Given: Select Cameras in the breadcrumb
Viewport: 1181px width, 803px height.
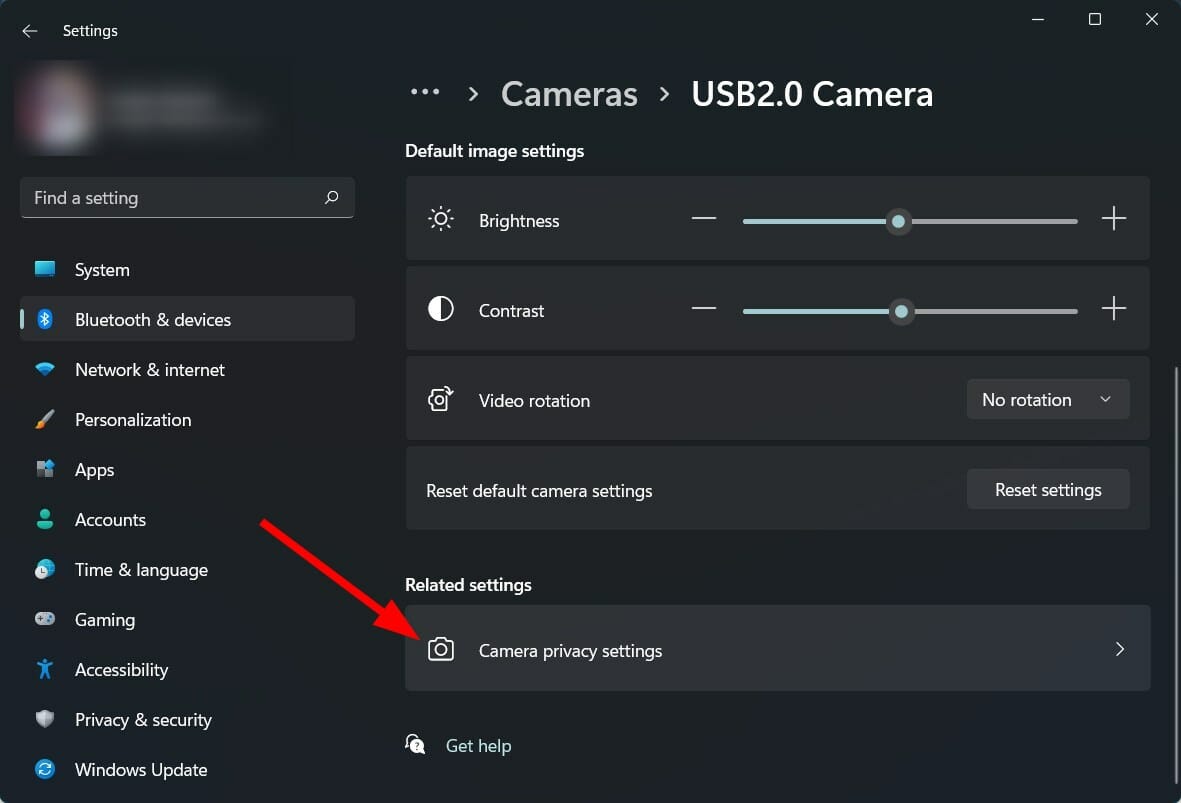Looking at the screenshot, I should click(568, 93).
